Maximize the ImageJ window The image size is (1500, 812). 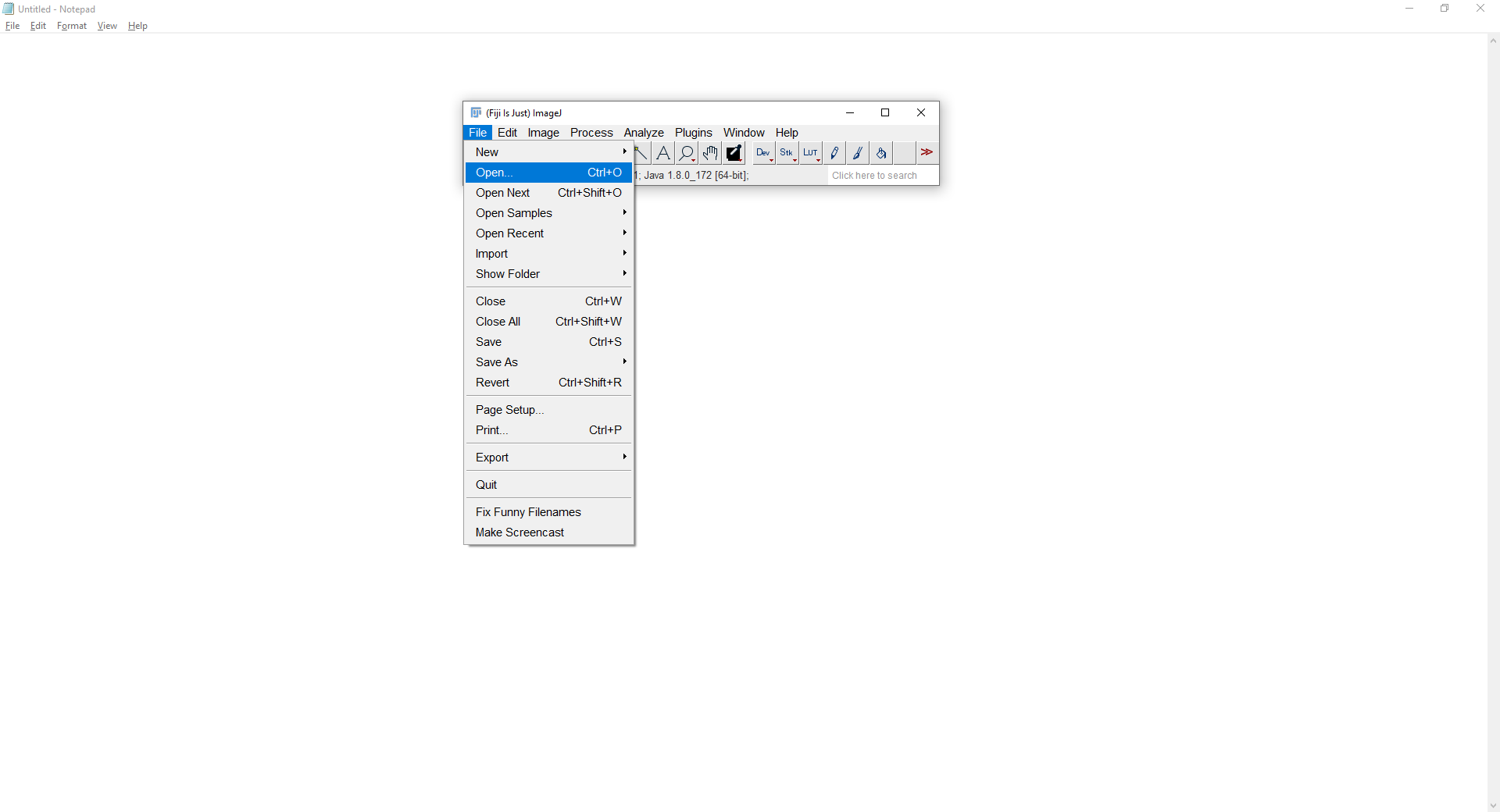[x=885, y=112]
